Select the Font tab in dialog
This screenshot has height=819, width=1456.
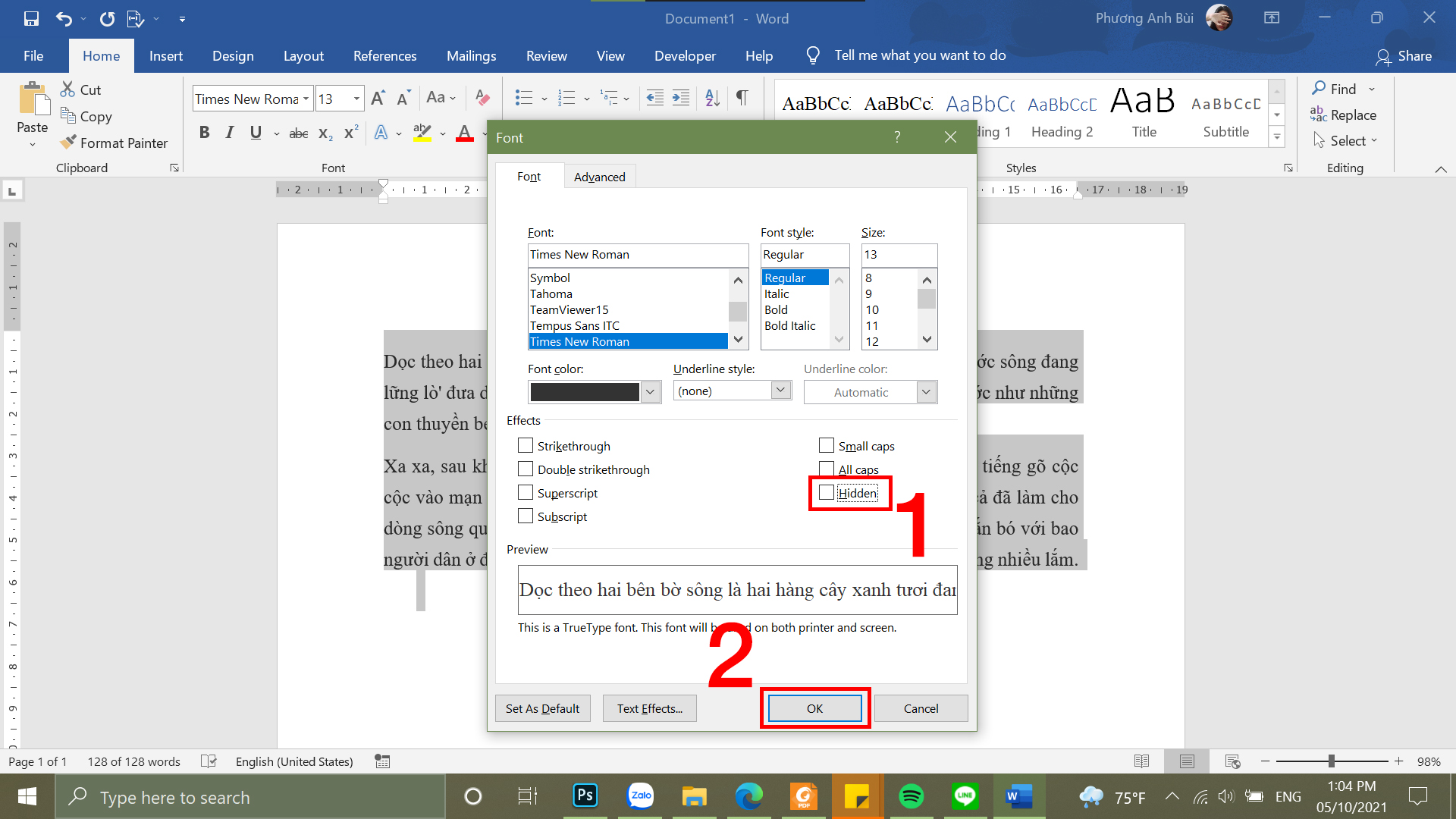(x=529, y=177)
